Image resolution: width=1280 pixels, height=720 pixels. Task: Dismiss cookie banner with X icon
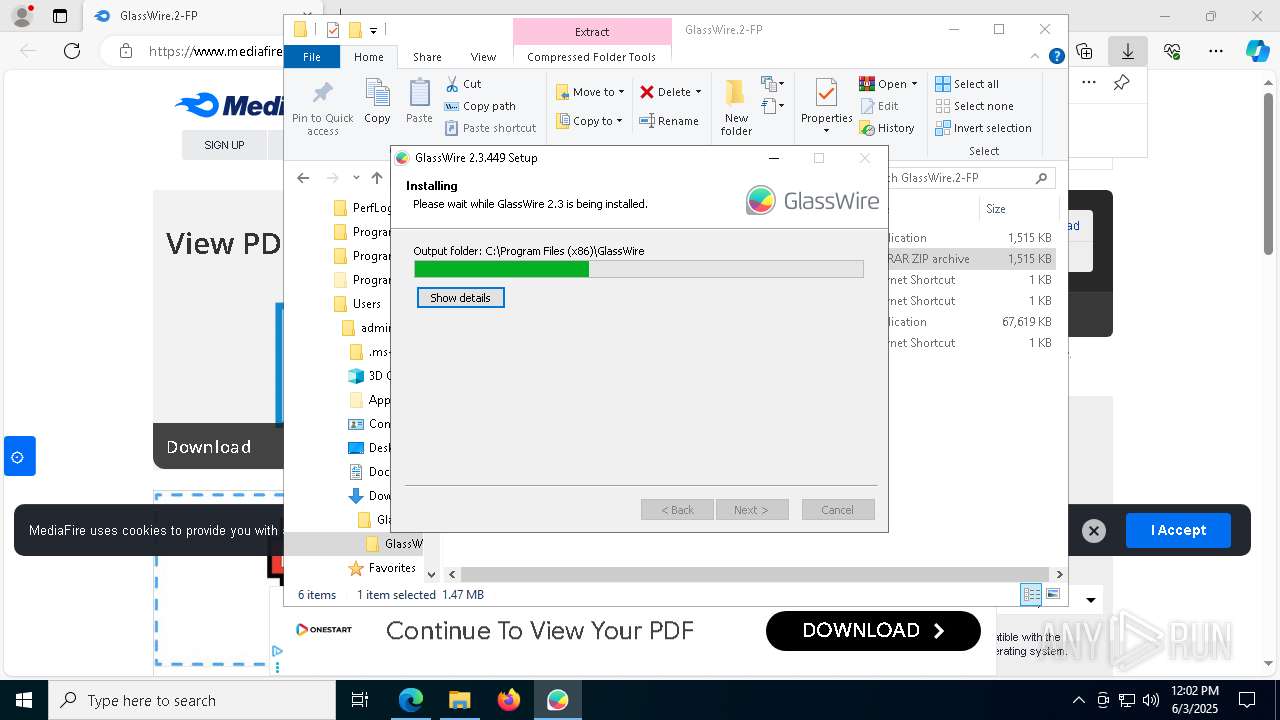[x=1094, y=531]
